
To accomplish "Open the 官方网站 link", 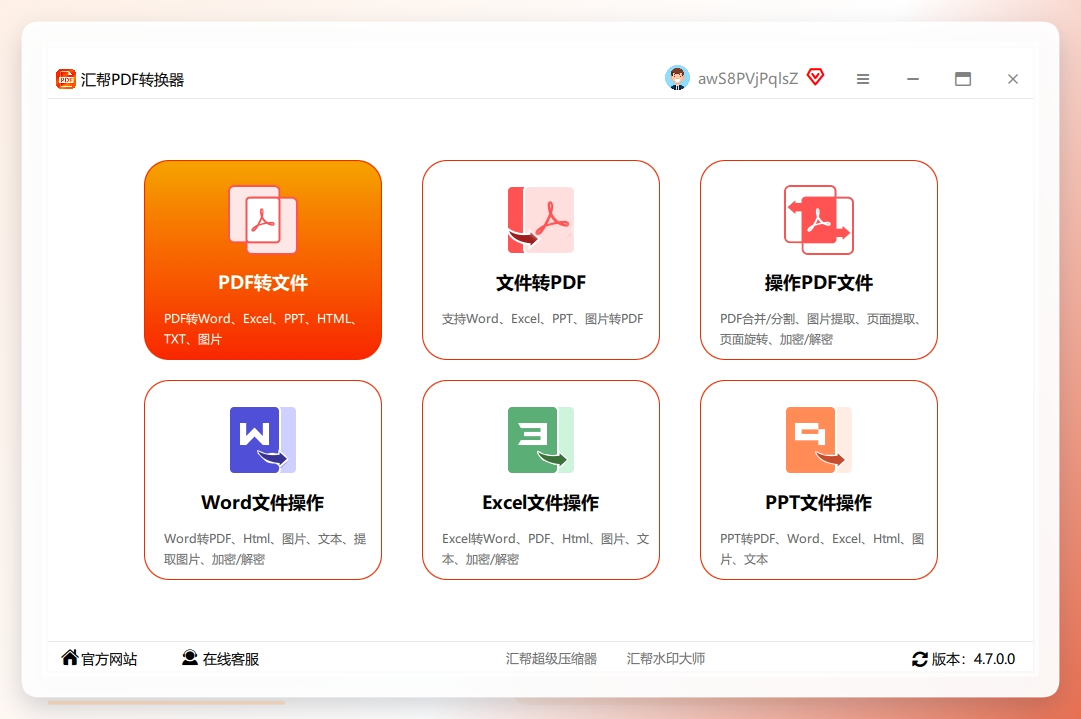I will 109,659.
